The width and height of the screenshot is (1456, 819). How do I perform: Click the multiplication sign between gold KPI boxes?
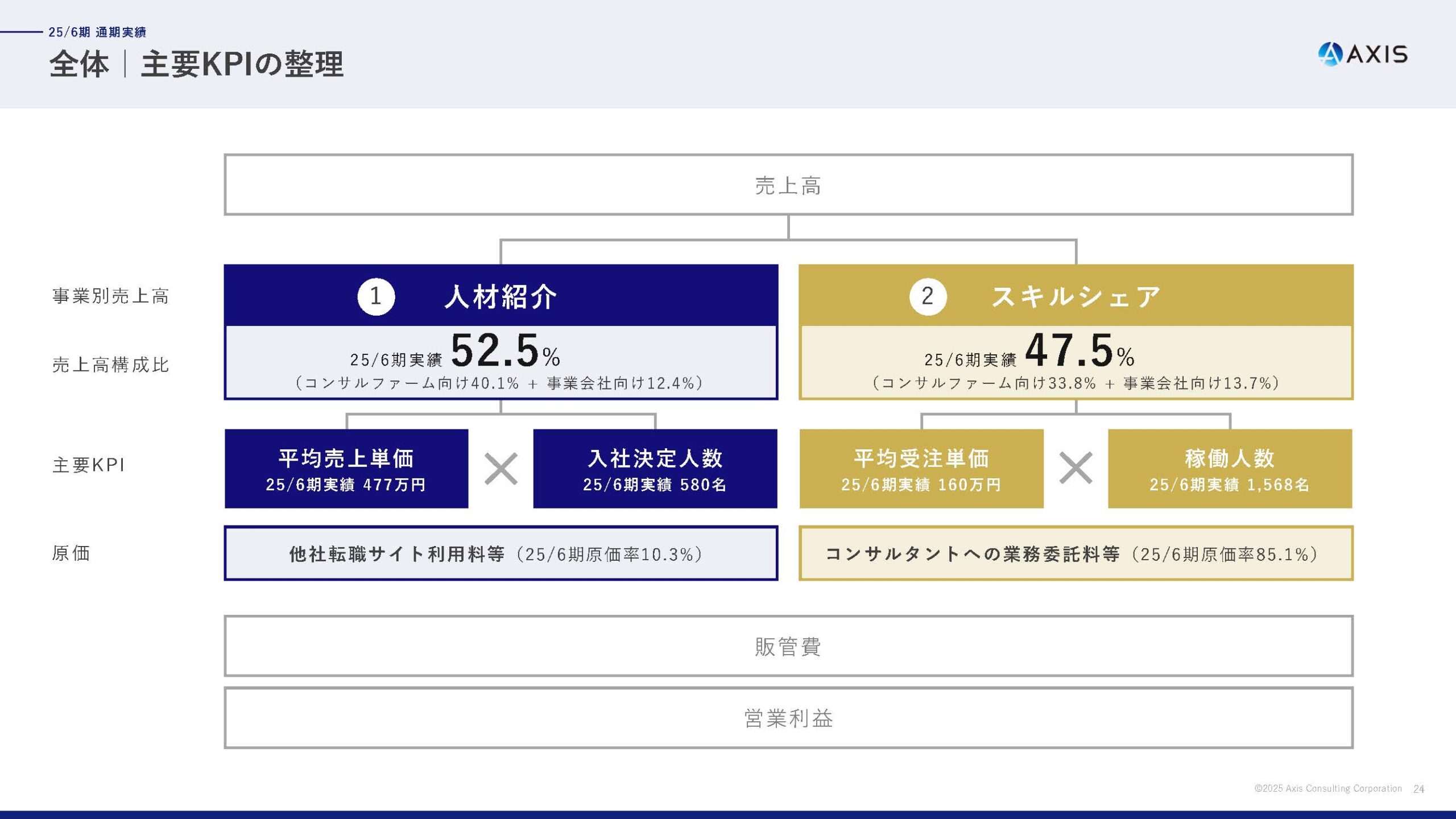1076,469
